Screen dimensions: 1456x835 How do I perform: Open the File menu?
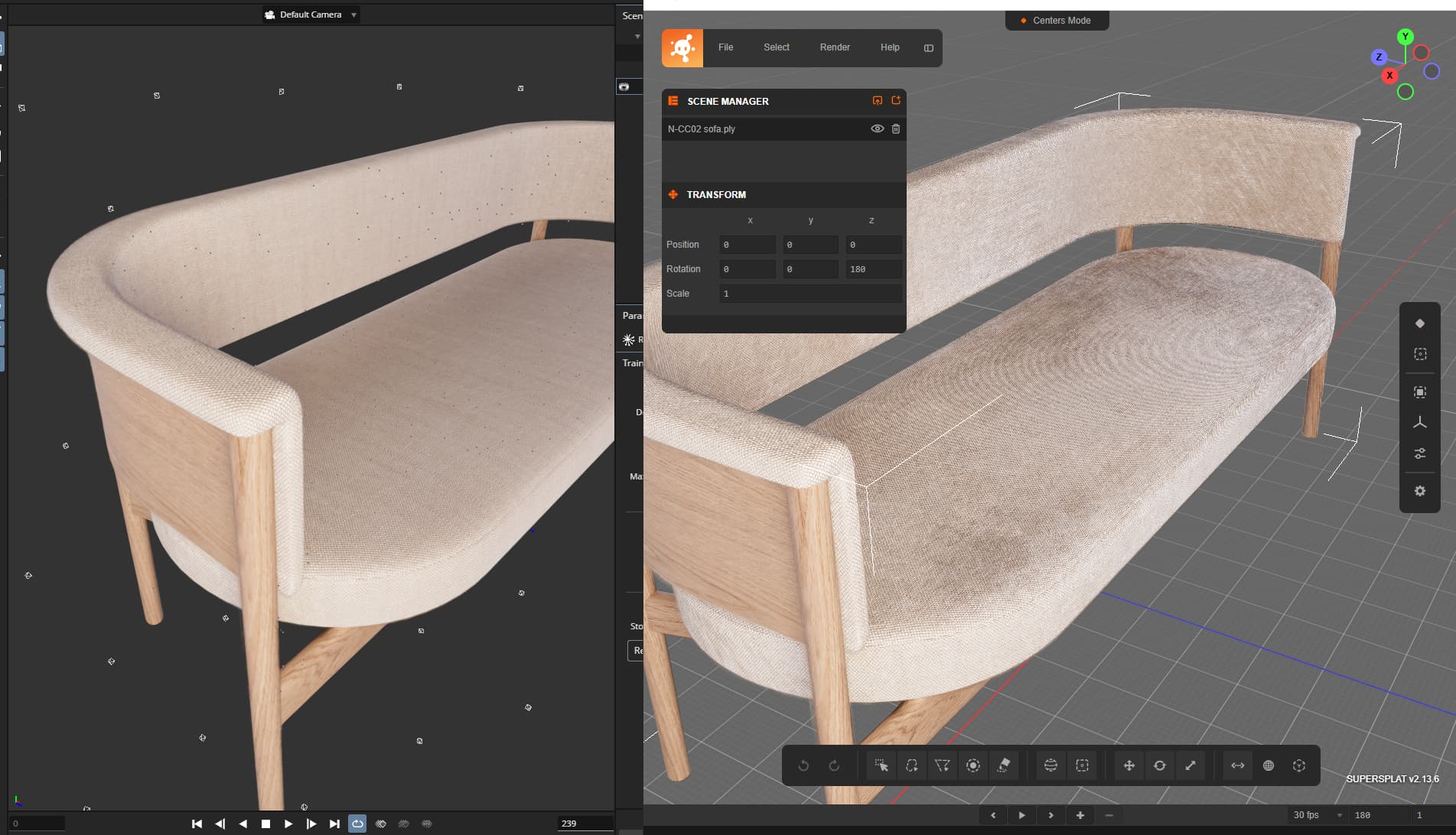tap(725, 47)
